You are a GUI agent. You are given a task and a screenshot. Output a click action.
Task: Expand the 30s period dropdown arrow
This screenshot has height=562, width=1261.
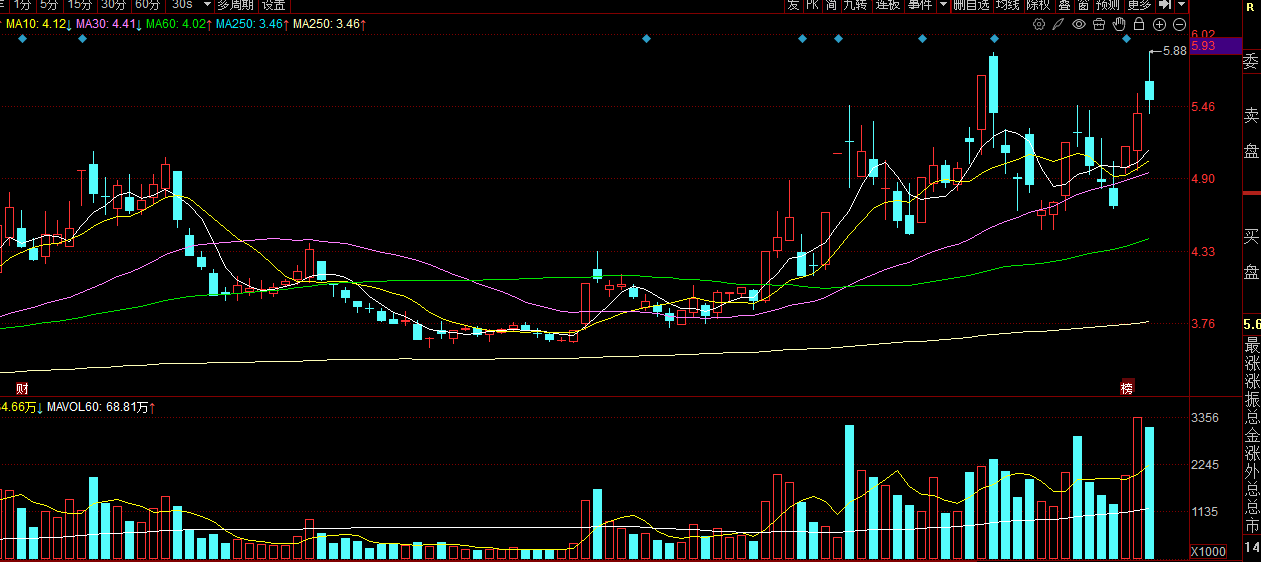[x=207, y=5]
